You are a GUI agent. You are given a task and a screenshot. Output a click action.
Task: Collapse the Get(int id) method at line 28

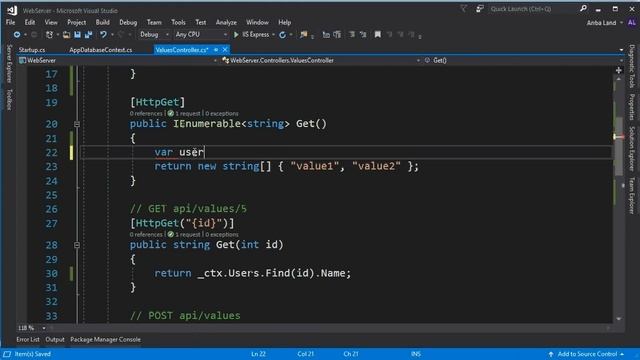pos(77,245)
